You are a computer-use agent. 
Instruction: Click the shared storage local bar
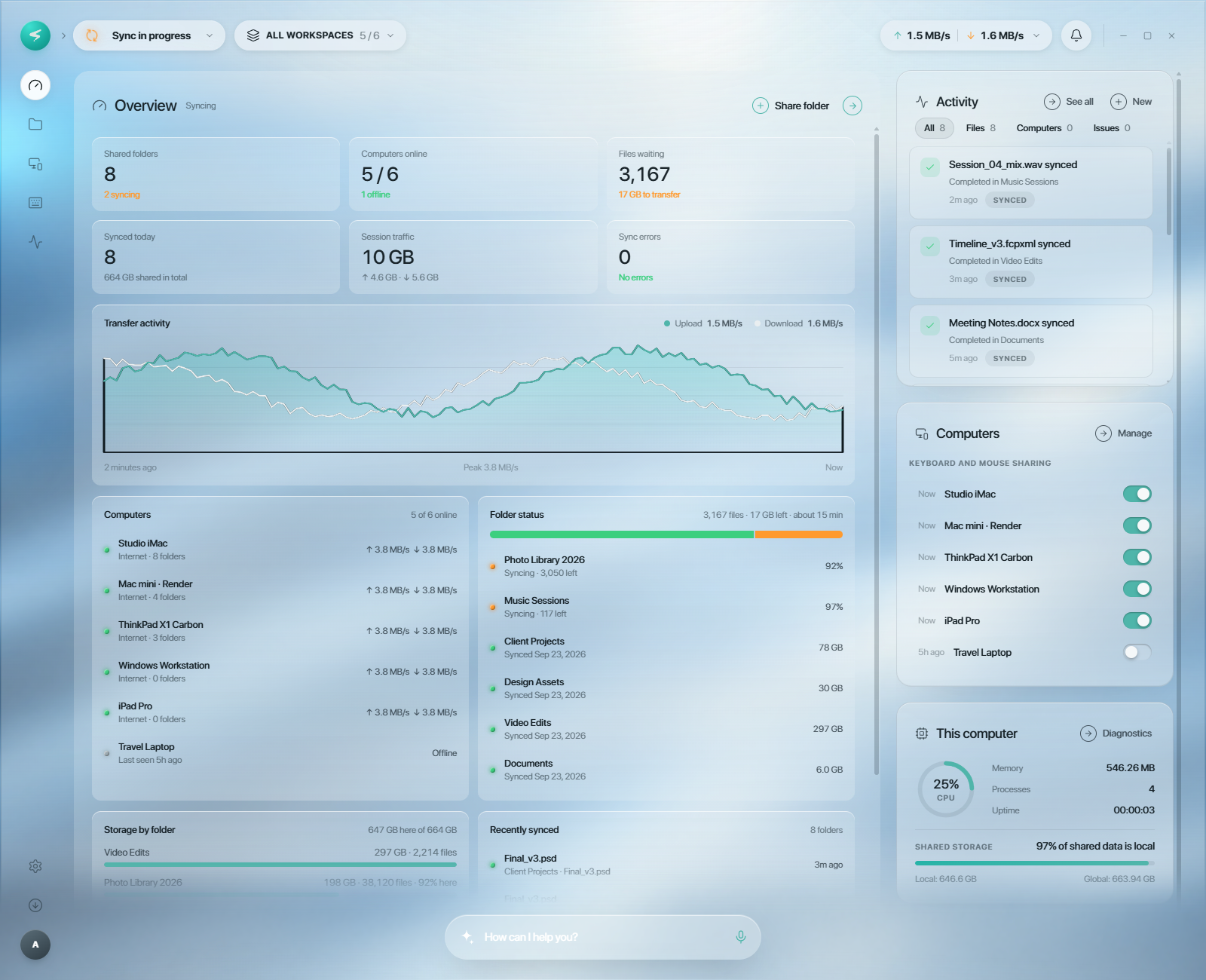click(x=1035, y=863)
